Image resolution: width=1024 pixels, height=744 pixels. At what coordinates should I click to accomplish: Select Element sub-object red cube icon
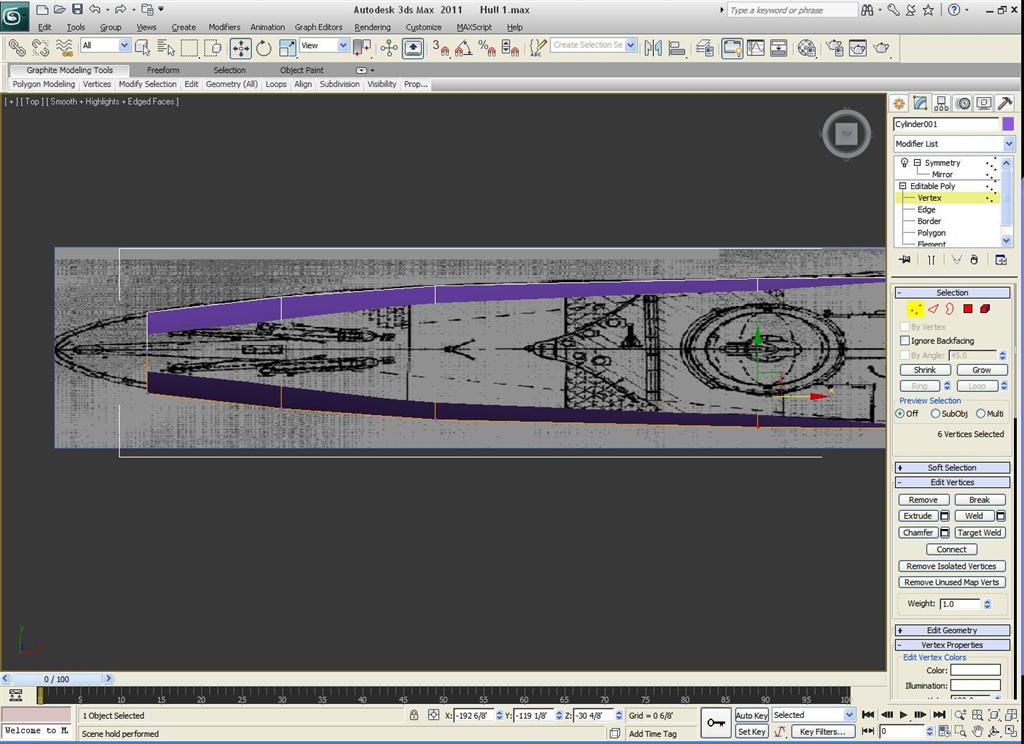tap(985, 309)
